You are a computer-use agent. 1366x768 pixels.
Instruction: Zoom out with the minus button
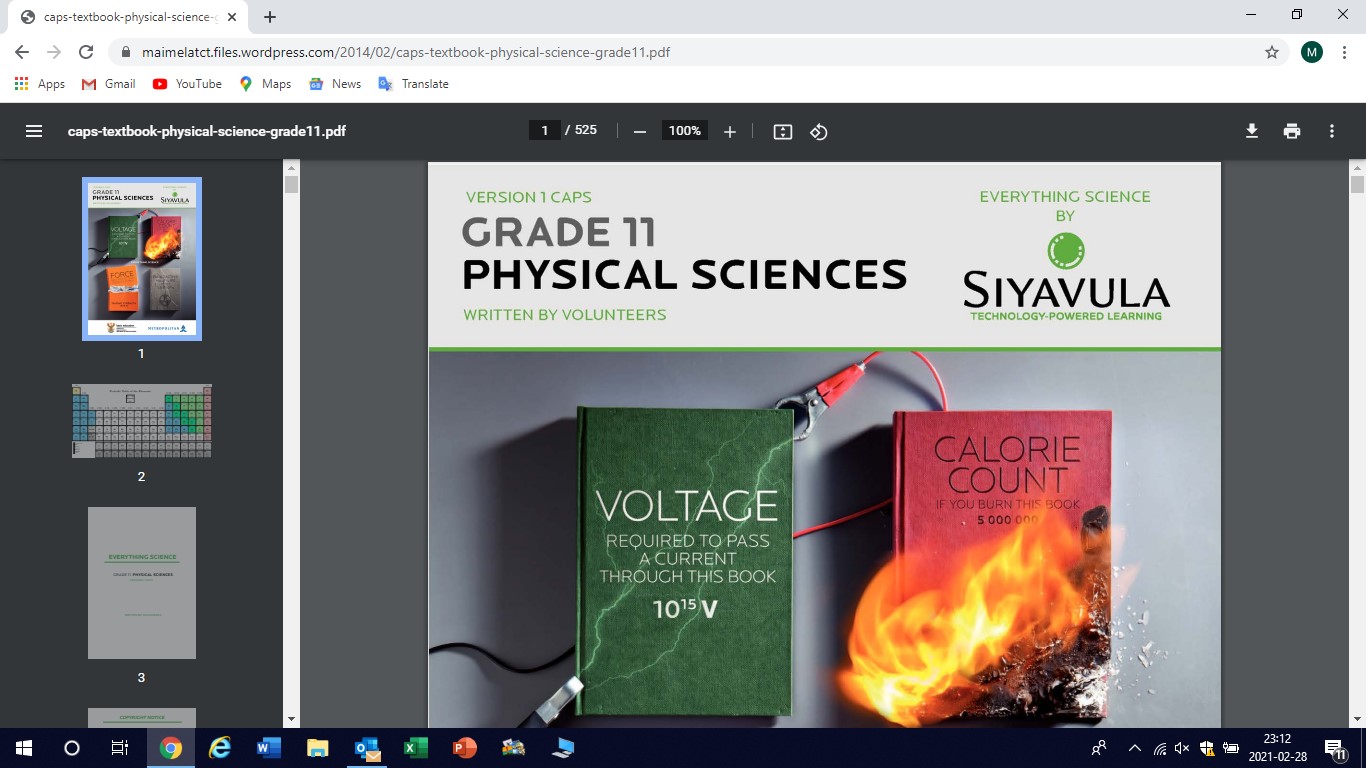pyautogui.click(x=640, y=131)
